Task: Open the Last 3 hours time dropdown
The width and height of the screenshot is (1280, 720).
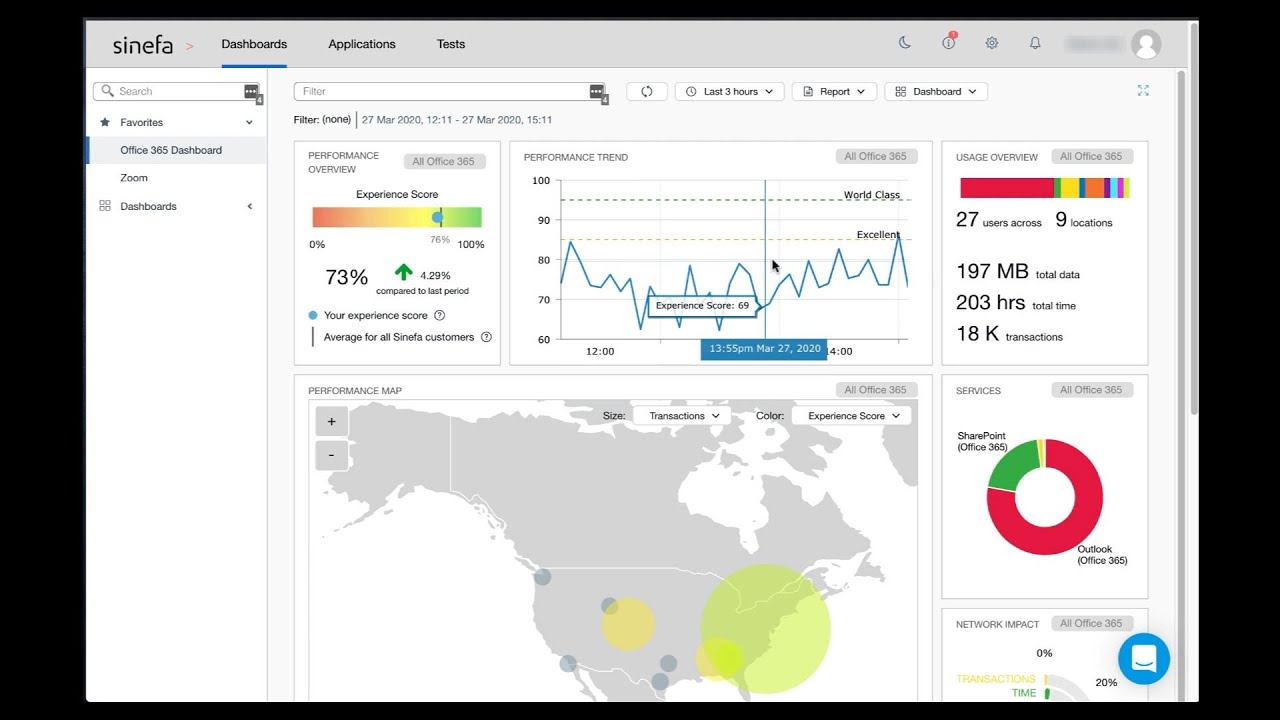Action: pos(730,91)
